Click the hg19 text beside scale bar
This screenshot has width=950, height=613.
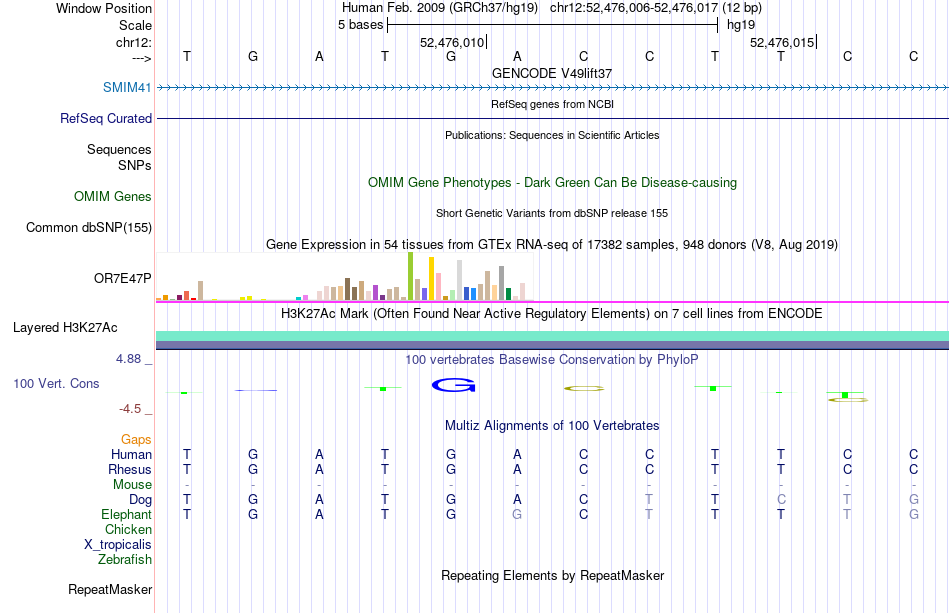[741, 25]
